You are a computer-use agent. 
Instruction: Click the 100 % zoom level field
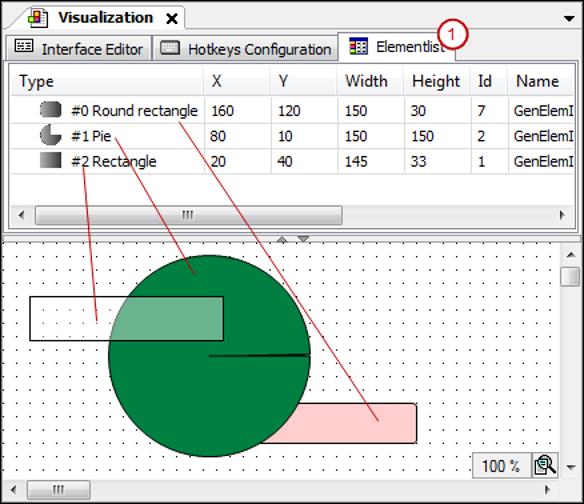coord(501,465)
